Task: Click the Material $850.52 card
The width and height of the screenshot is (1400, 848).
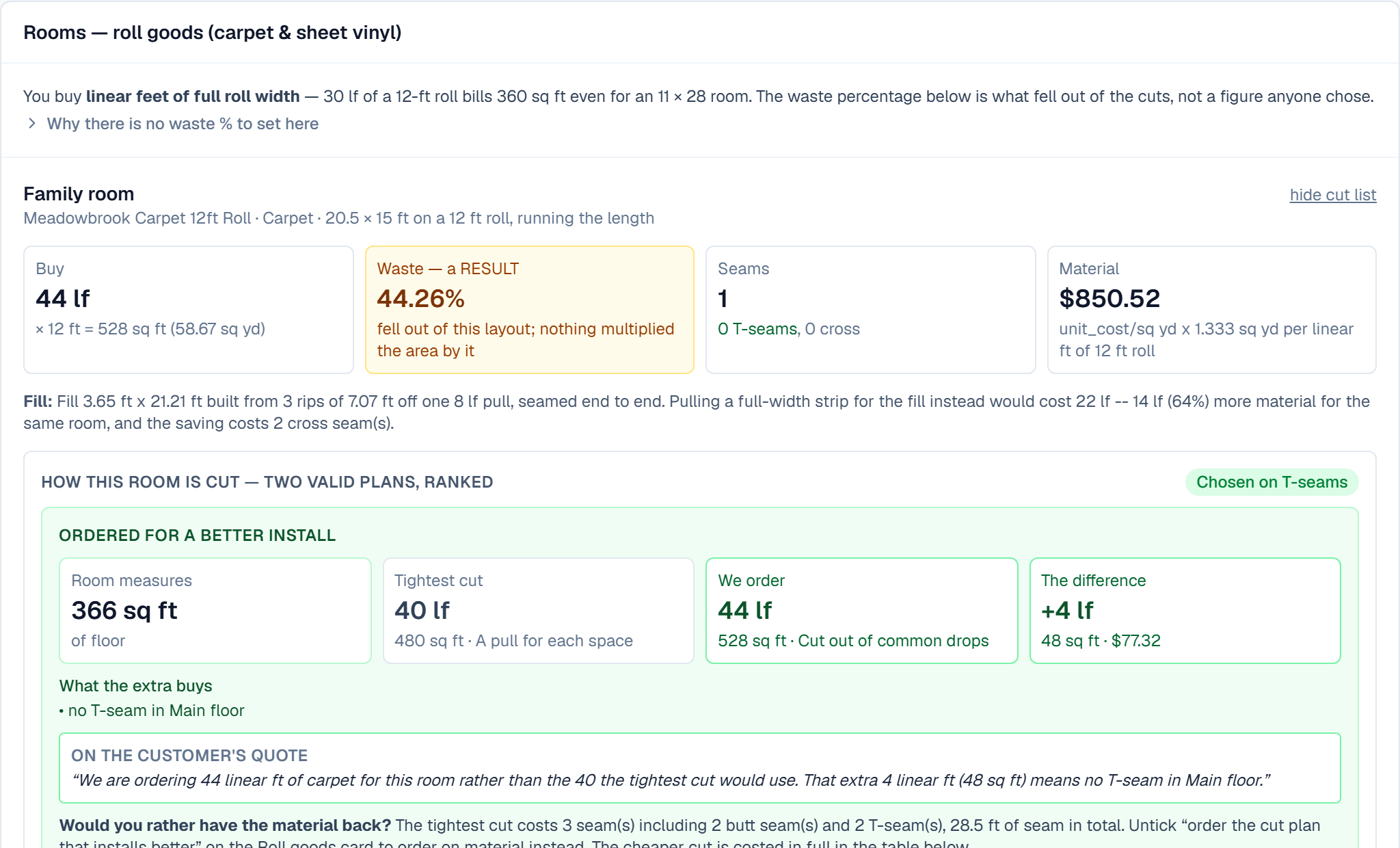Action: [x=1211, y=310]
